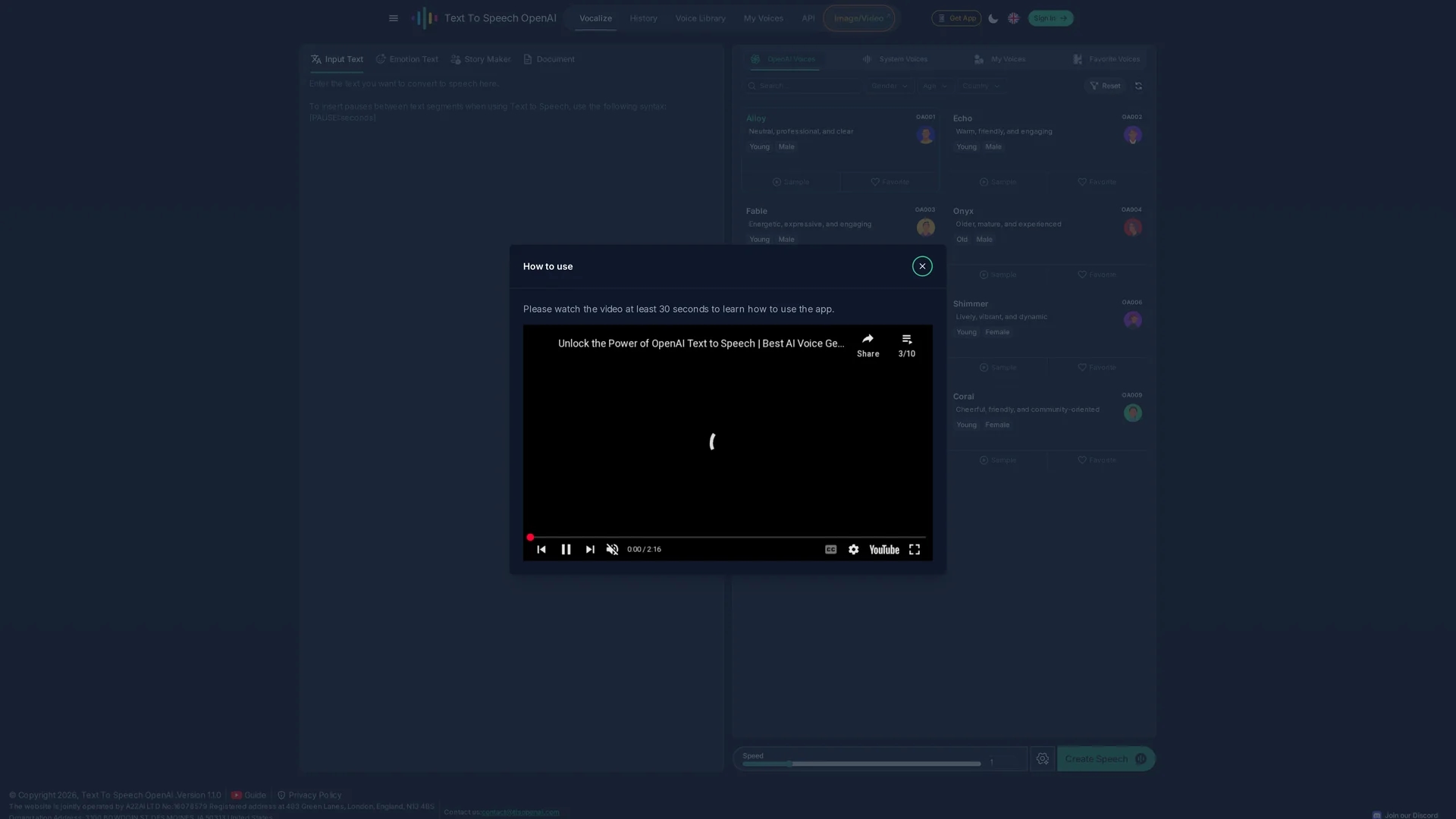Click the Reset filter button
Viewport: 1456px width, 819px height.
click(x=1105, y=86)
